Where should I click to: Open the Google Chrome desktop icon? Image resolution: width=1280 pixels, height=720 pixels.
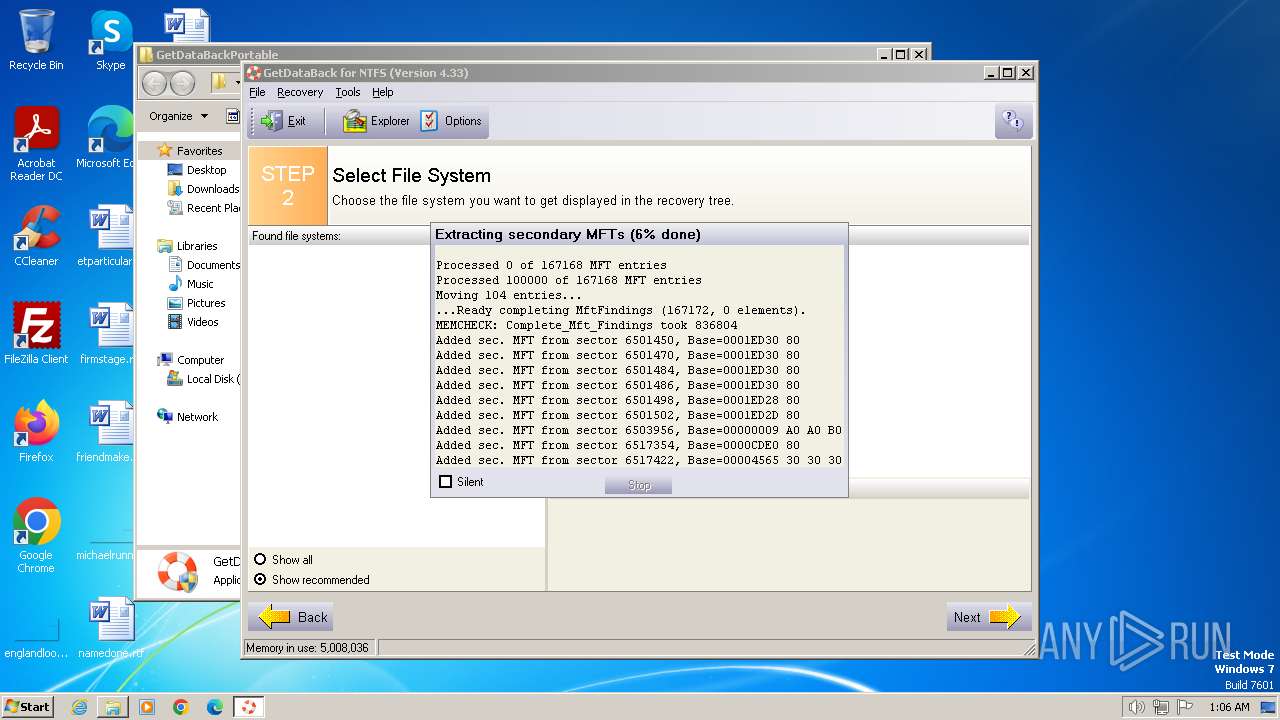(x=36, y=537)
